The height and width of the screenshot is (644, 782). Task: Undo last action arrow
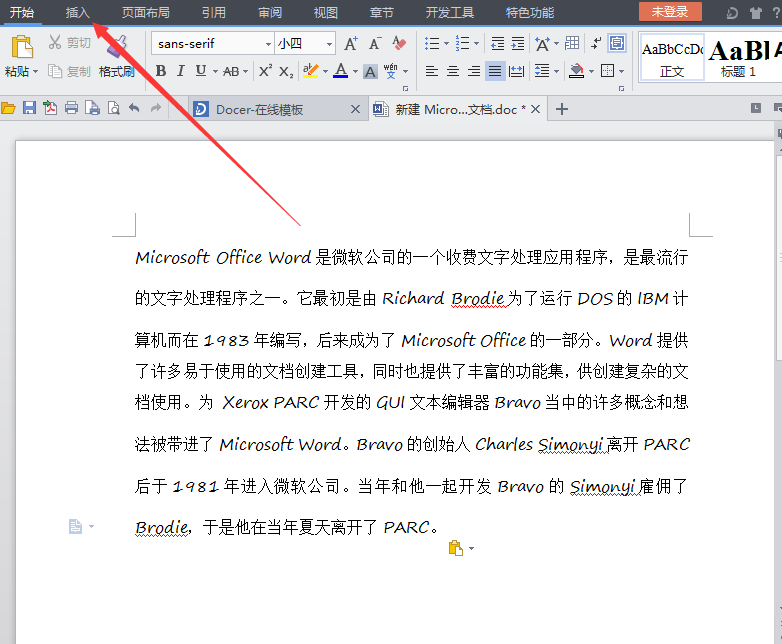(x=134, y=108)
